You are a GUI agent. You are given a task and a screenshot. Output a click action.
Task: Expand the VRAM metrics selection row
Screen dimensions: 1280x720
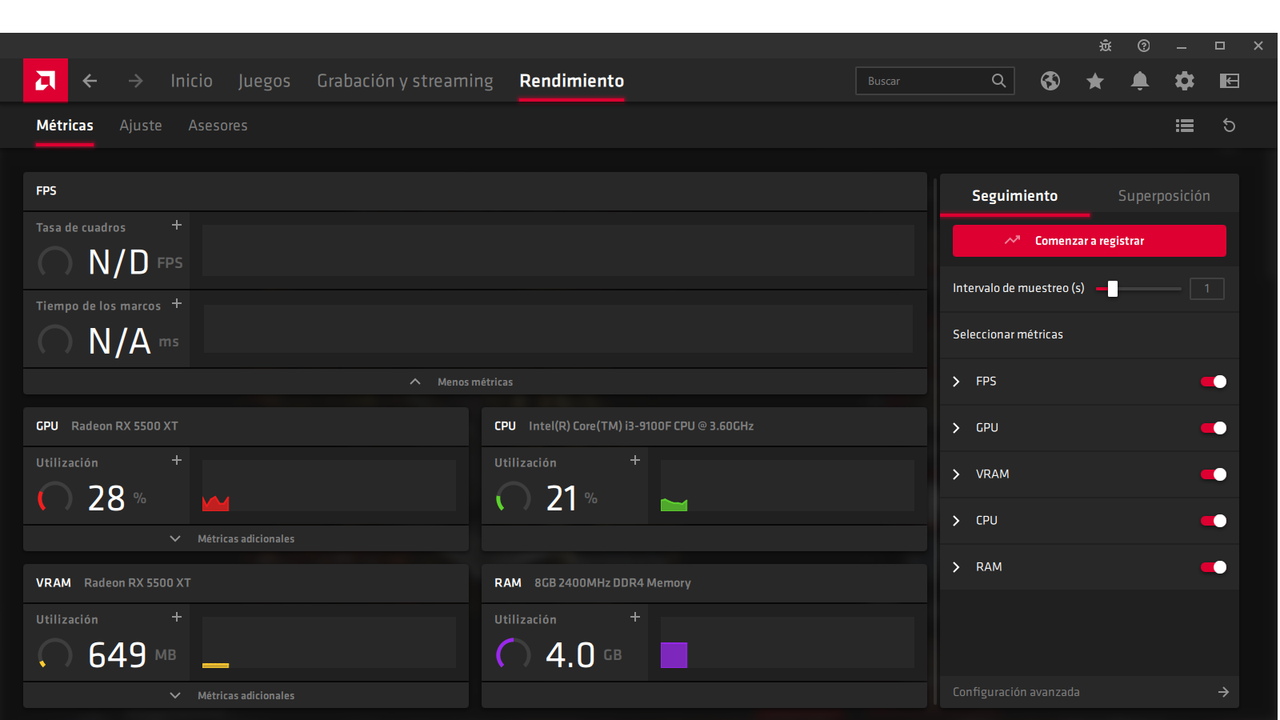pyautogui.click(x=1089, y=475)
